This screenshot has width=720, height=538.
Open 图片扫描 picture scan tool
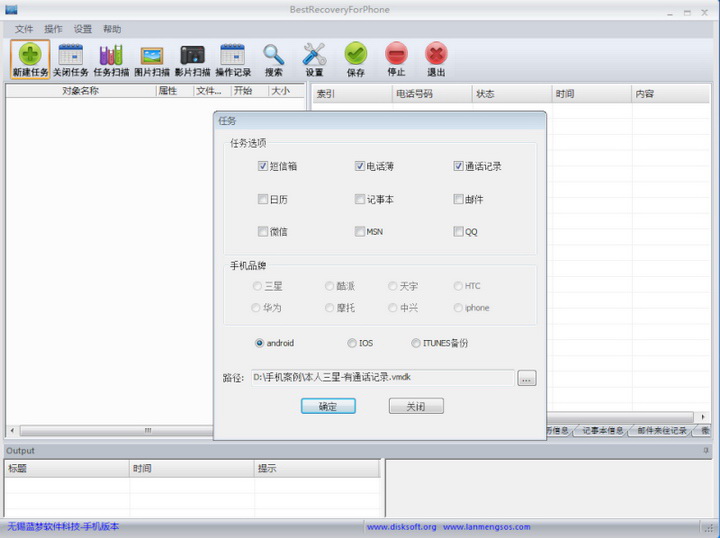click(152, 59)
